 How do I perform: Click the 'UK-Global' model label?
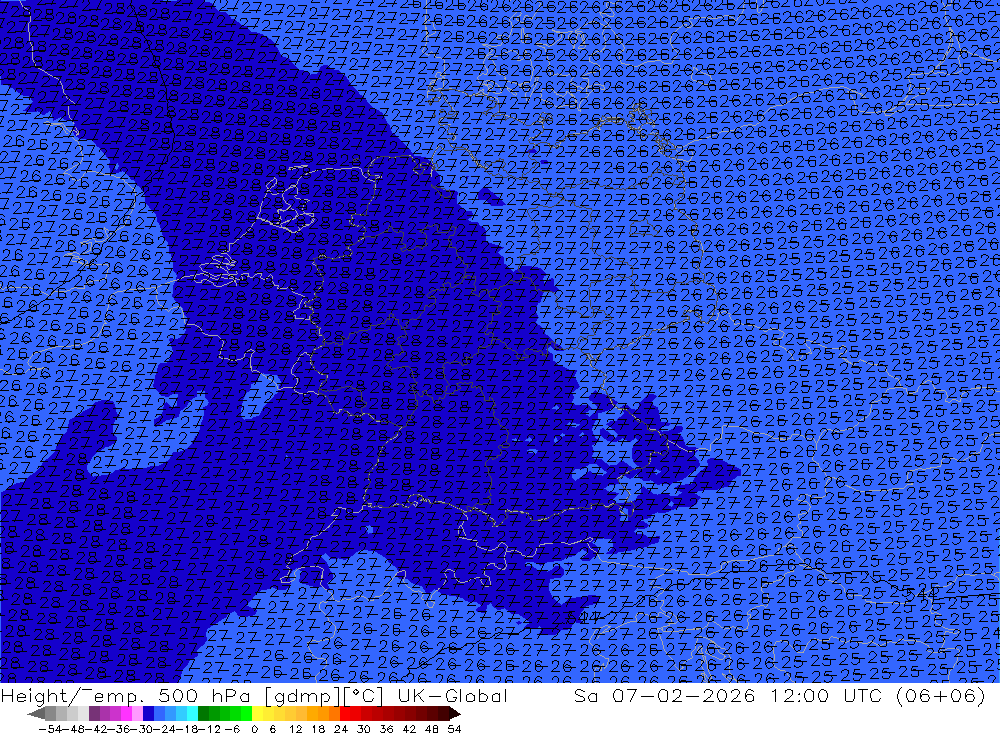tap(452, 696)
